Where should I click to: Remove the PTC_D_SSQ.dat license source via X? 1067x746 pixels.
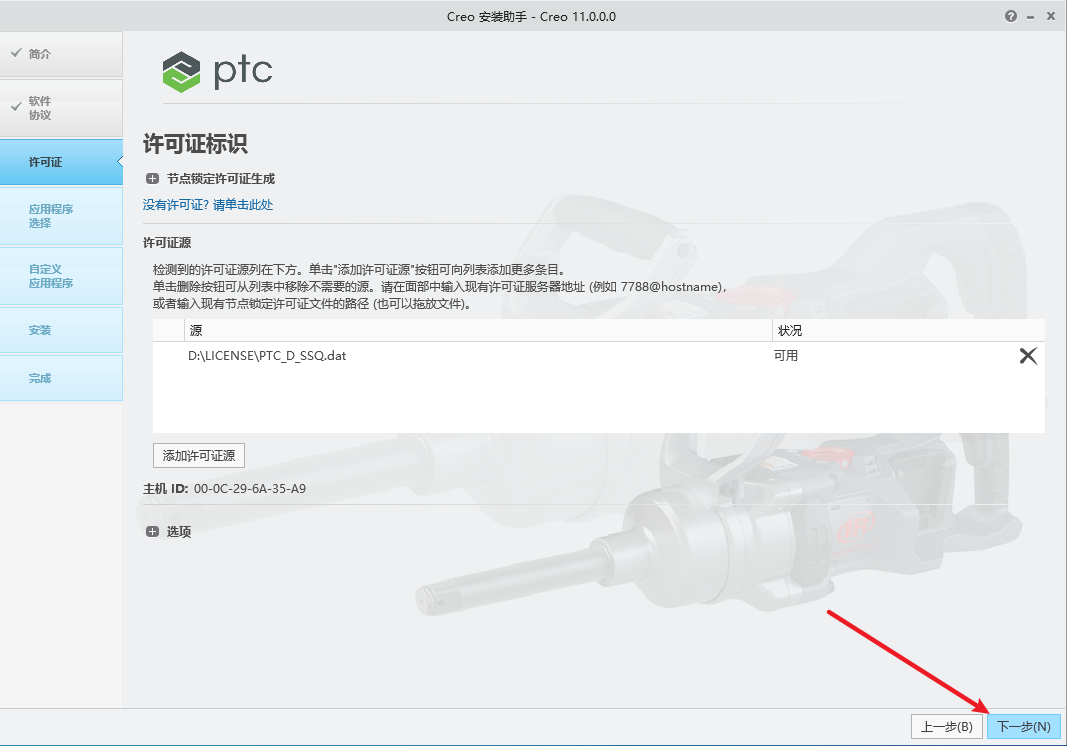pyautogui.click(x=1027, y=355)
